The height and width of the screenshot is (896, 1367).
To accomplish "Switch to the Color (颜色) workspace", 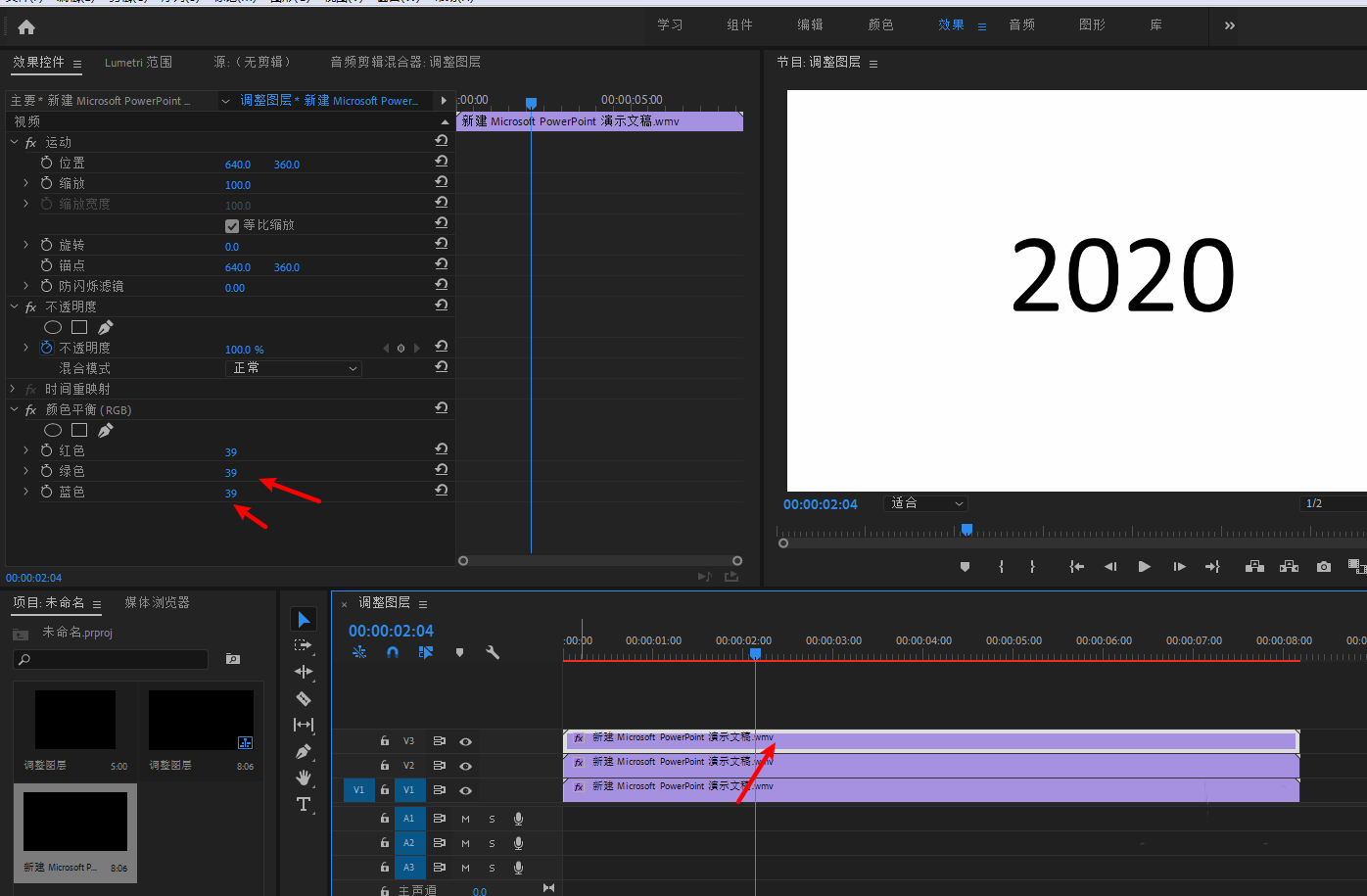I will click(880, 24).
